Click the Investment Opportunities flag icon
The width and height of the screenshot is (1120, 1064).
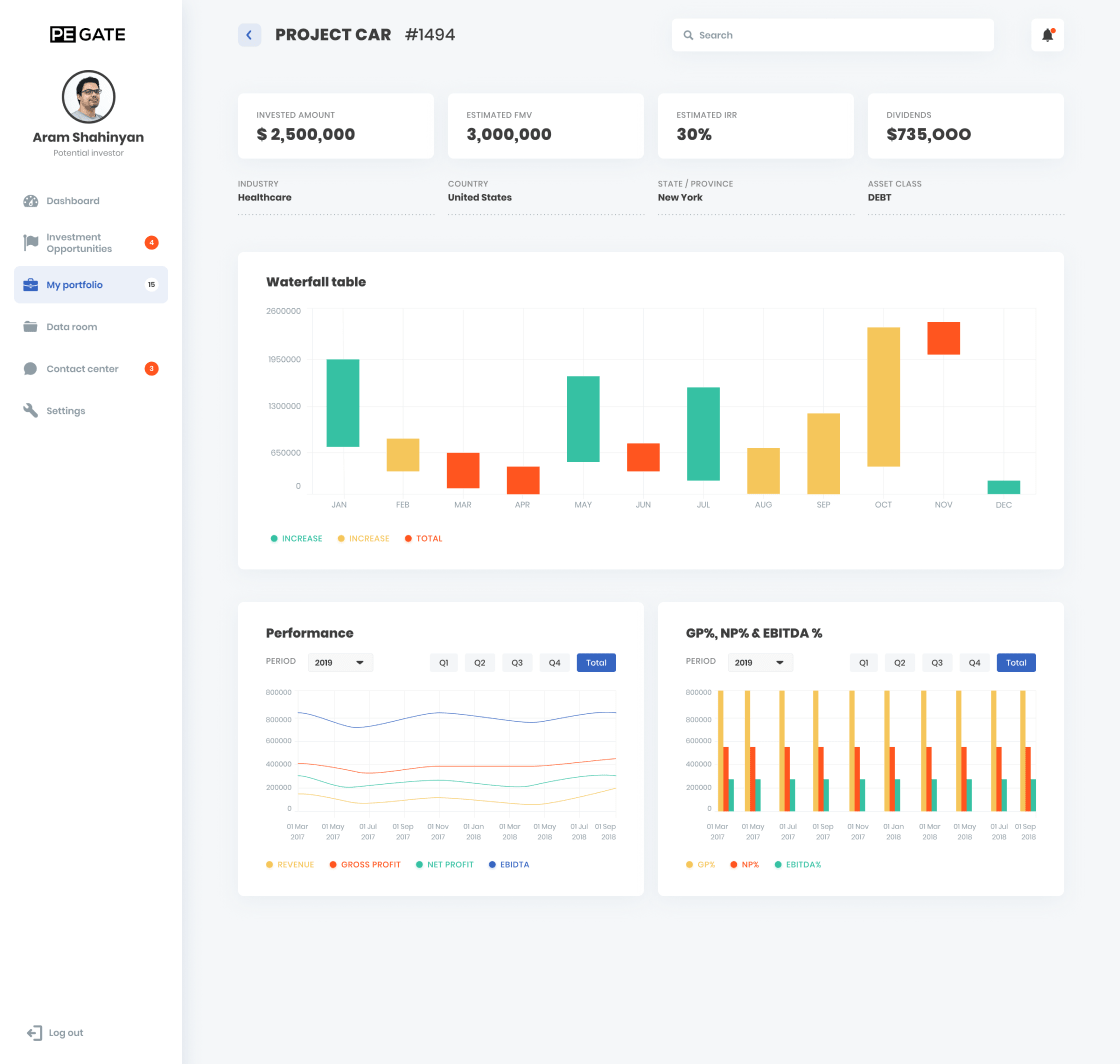30,243
